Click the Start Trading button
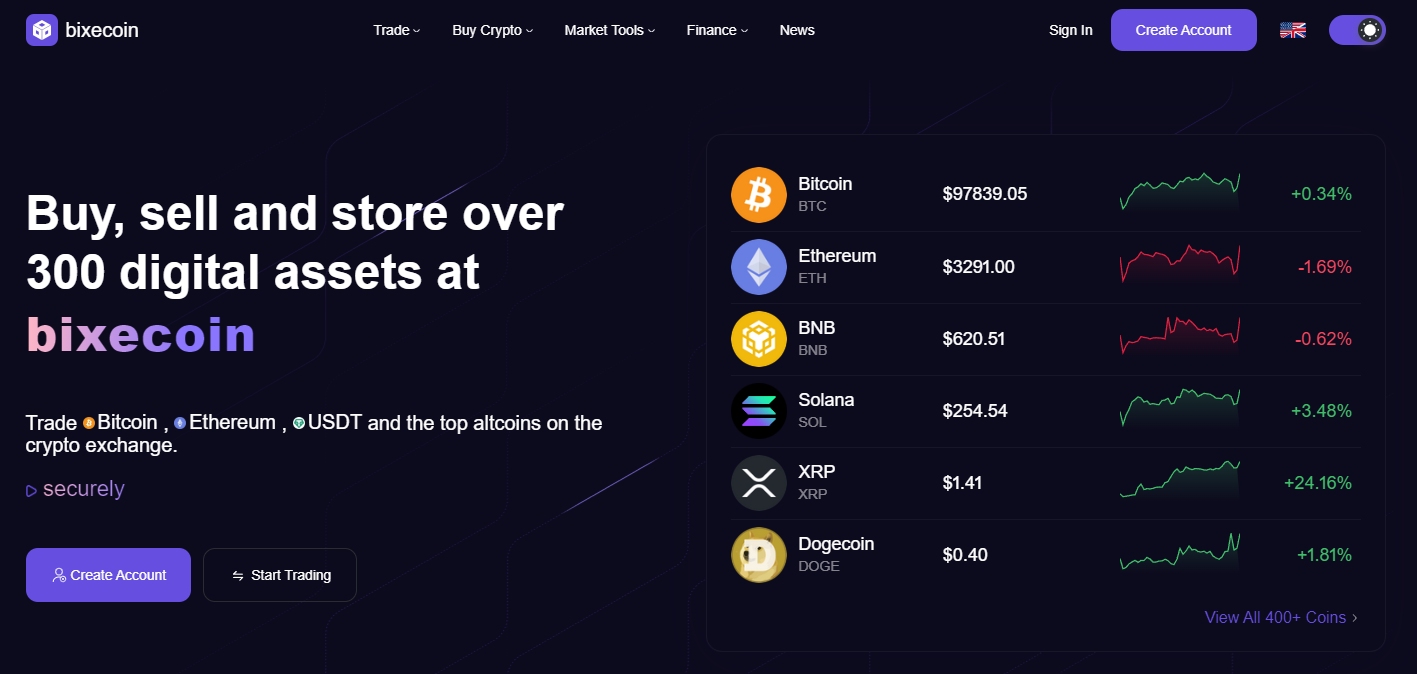Viewport: 1417px width, 674px height. 279,575
